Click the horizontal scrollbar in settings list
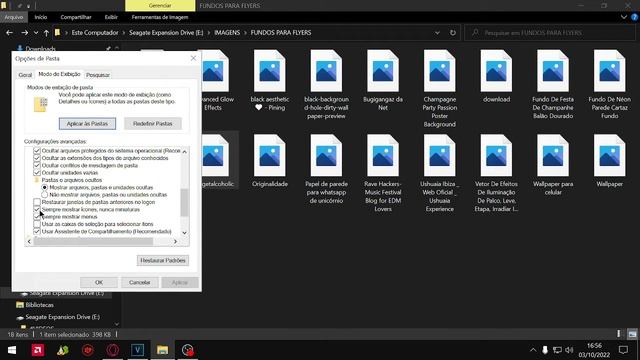 pyautogui.click(x=93, y=242)
